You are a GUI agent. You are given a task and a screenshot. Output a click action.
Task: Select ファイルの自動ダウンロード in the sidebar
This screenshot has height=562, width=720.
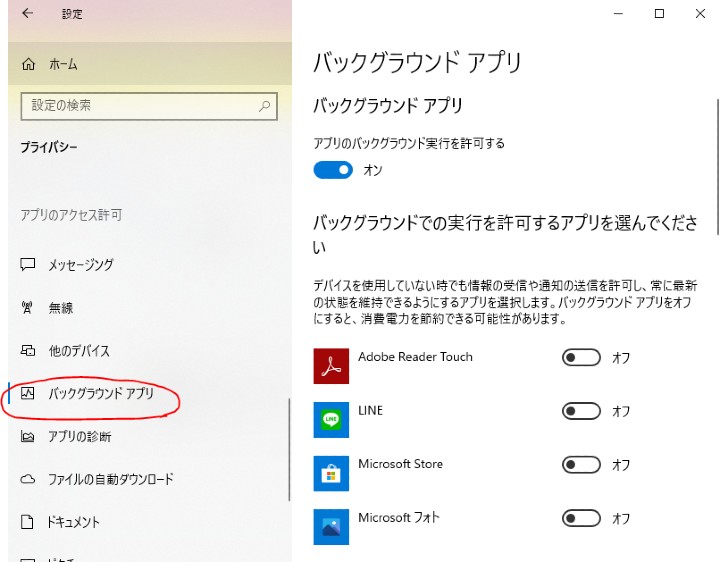150,479
